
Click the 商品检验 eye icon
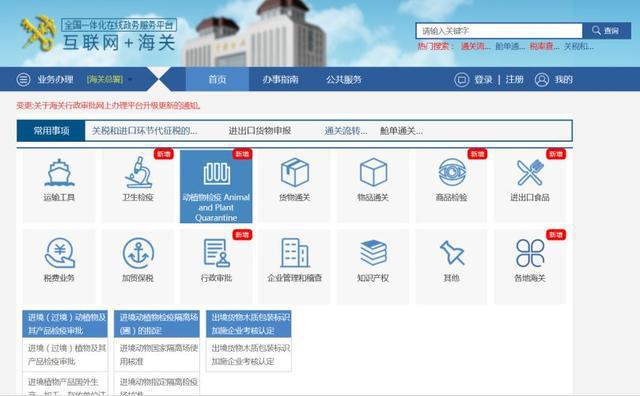click(x=452, y=172)
